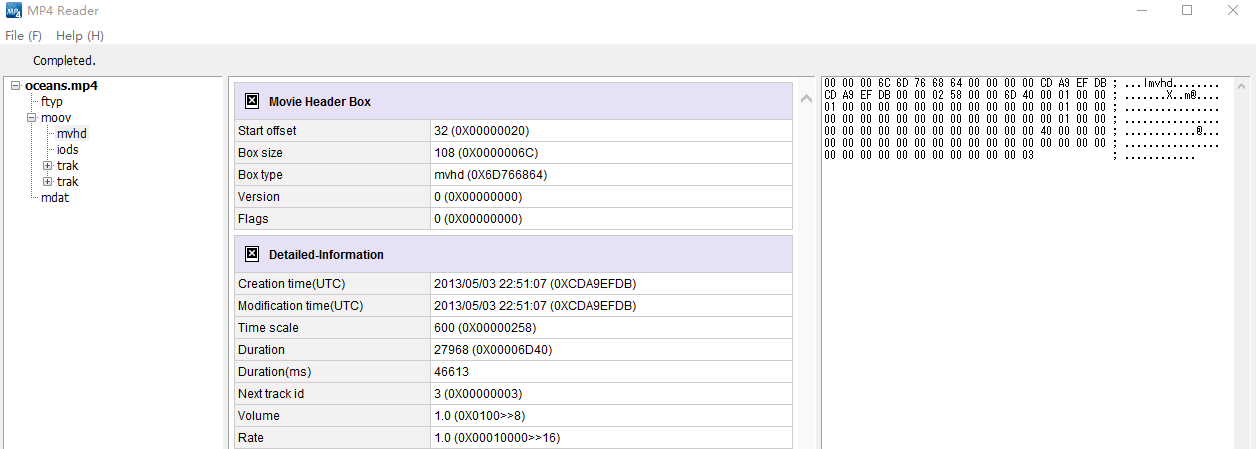Expand the first trak node below iods

pyautogui.click(x=47, y=166)
